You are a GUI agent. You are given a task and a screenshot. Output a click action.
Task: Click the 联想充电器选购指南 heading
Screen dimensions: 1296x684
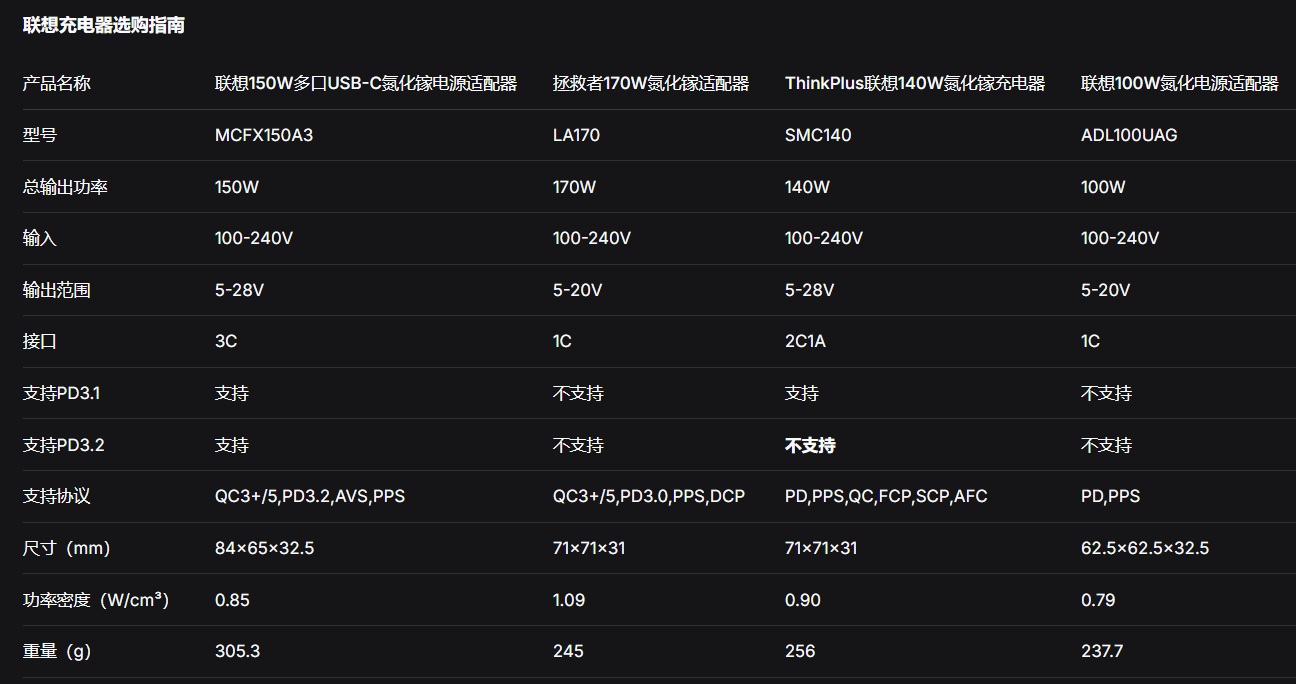[x=104, y=26]
